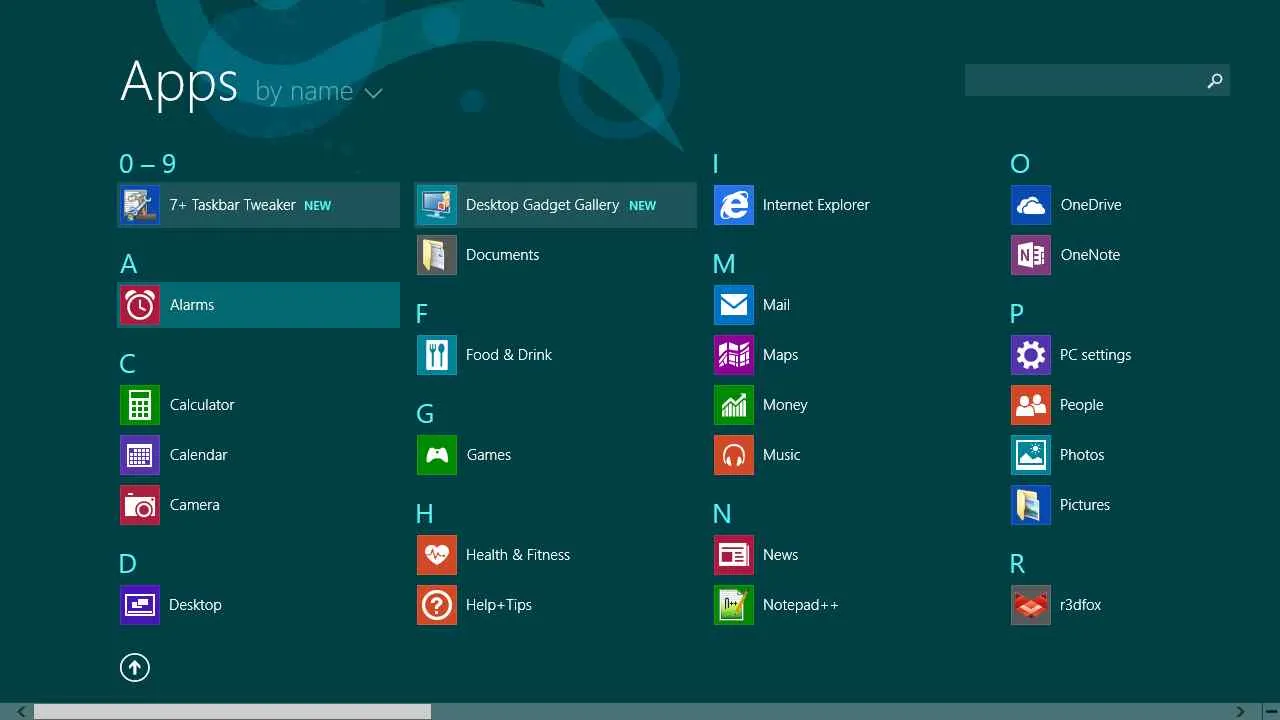
Task: Click the 'O' letter group header
Action: pyautogui.click(x=1020, y=164)
